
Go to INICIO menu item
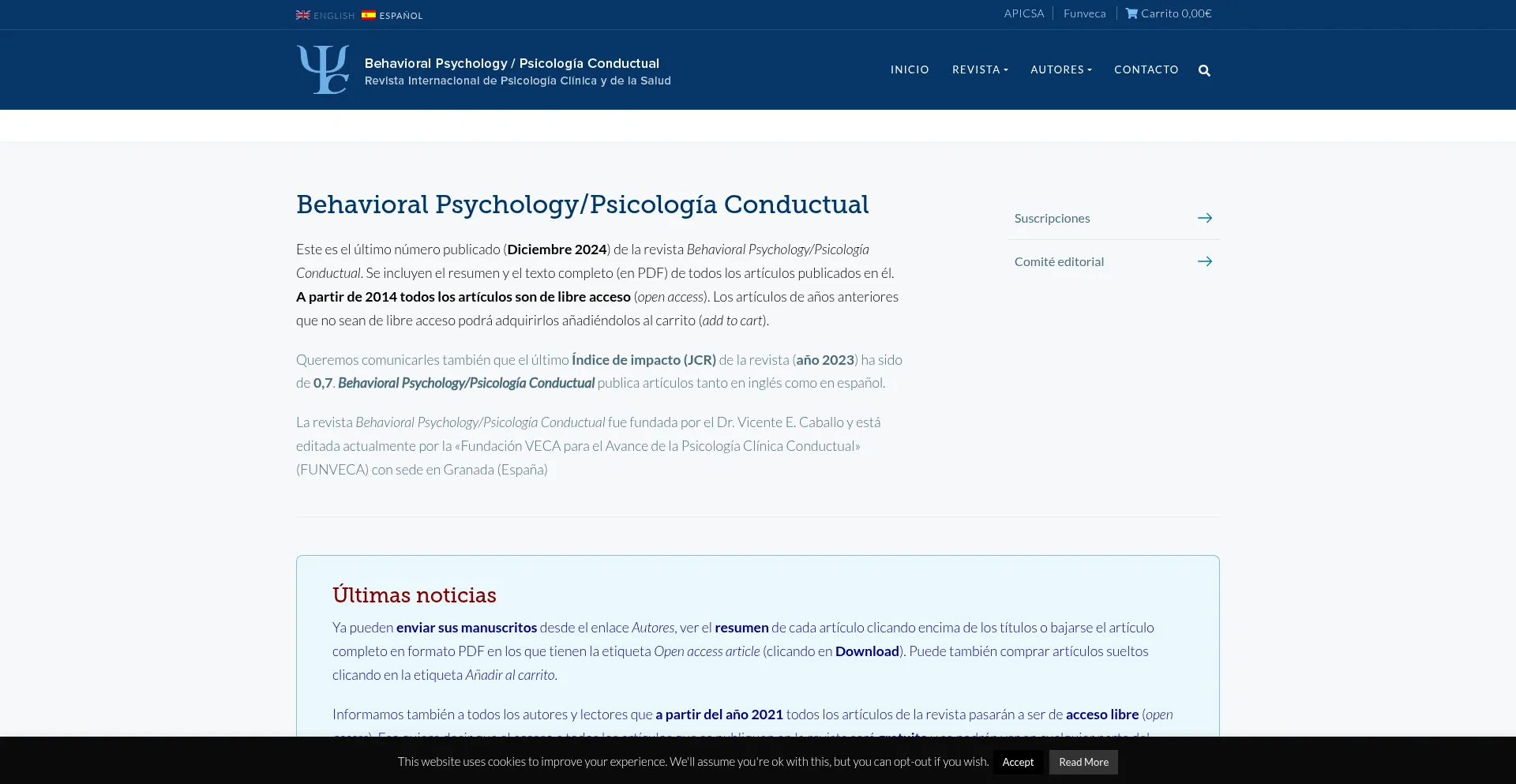910,69
